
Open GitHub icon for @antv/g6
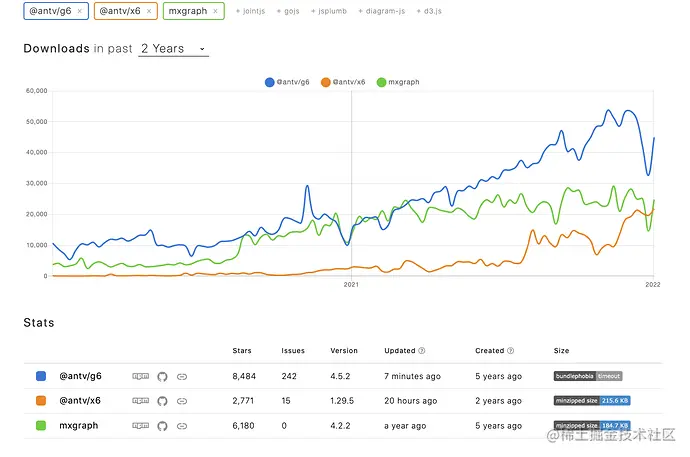pyautogui.click(x=162, y=377)
